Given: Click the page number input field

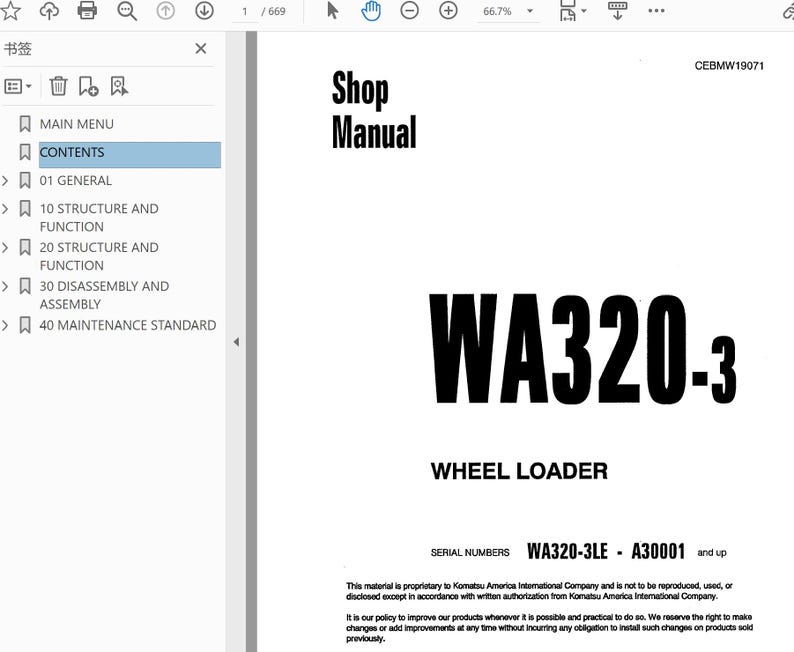Looking at the screenshot, I should (245, 11).
